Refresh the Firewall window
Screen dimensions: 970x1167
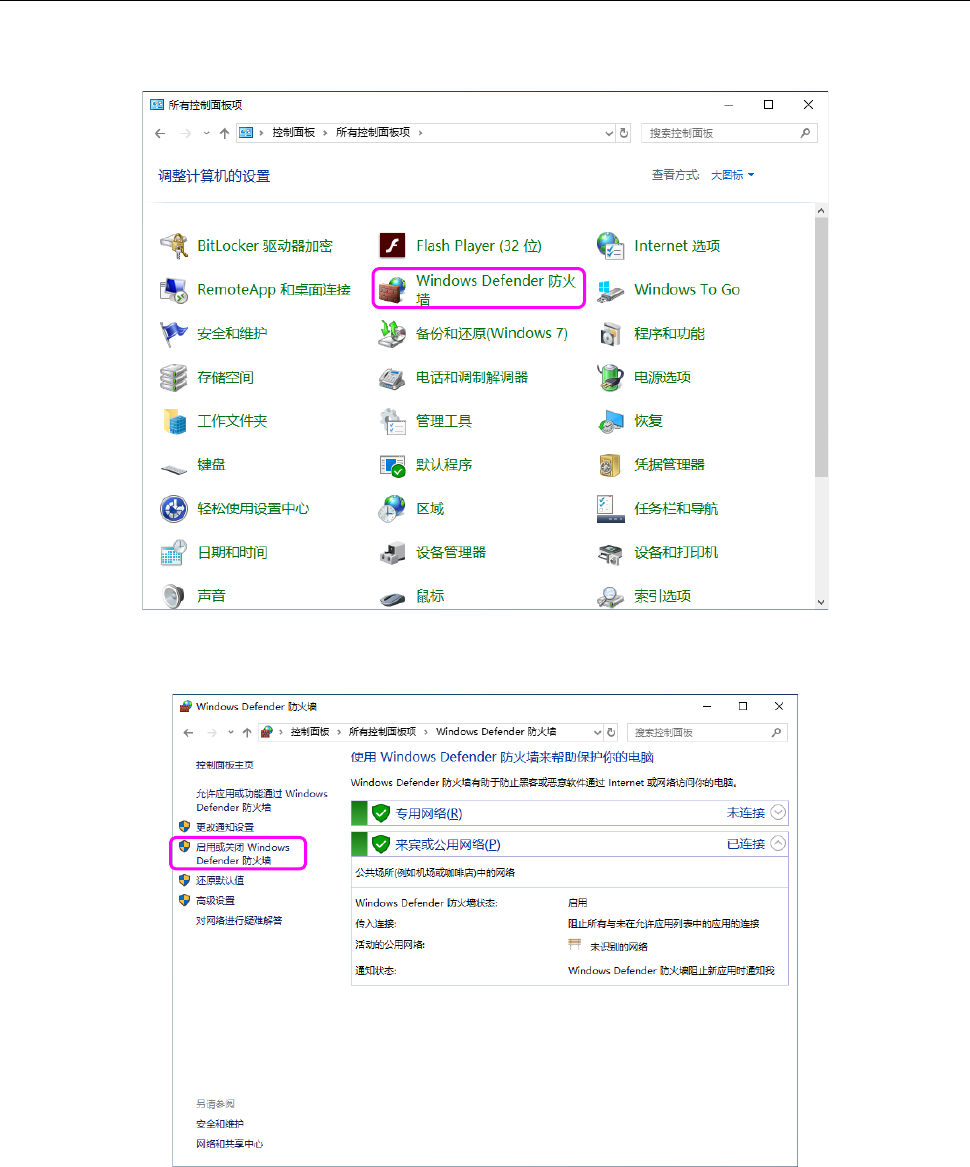click(x=611, y=732)
